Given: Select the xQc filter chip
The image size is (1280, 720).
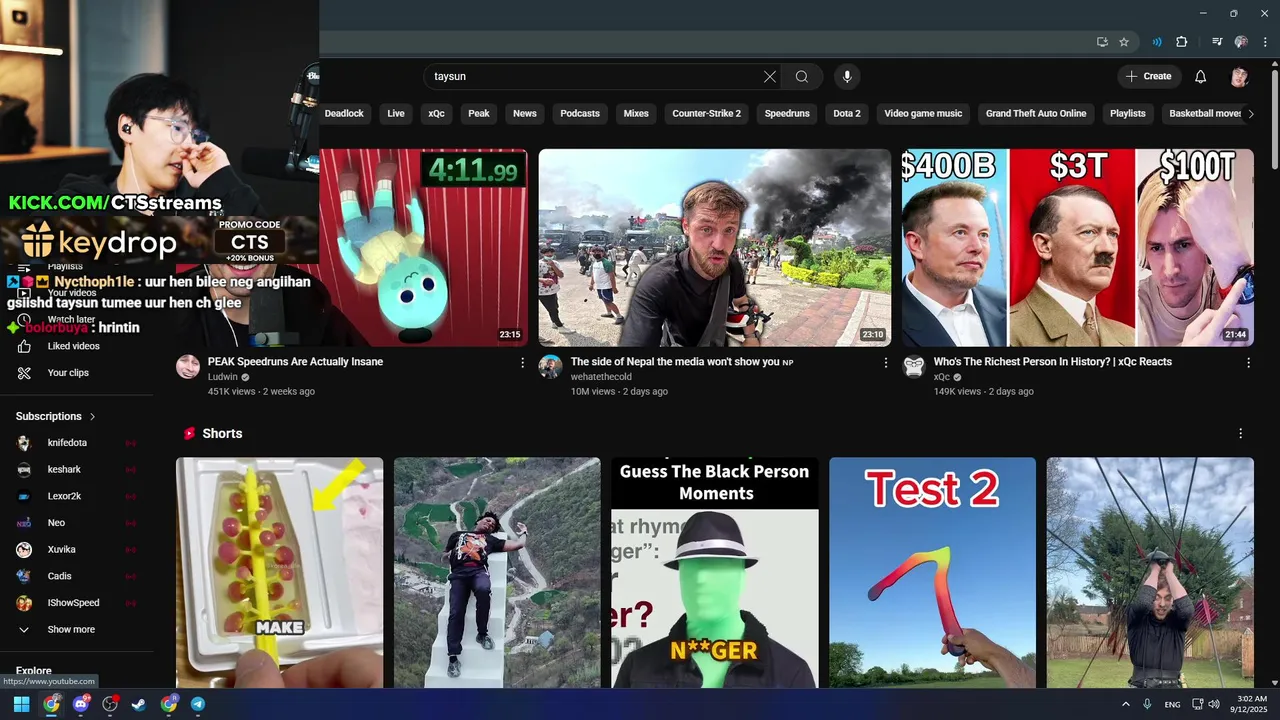Looking at the screenshot, I should (437, 113).
